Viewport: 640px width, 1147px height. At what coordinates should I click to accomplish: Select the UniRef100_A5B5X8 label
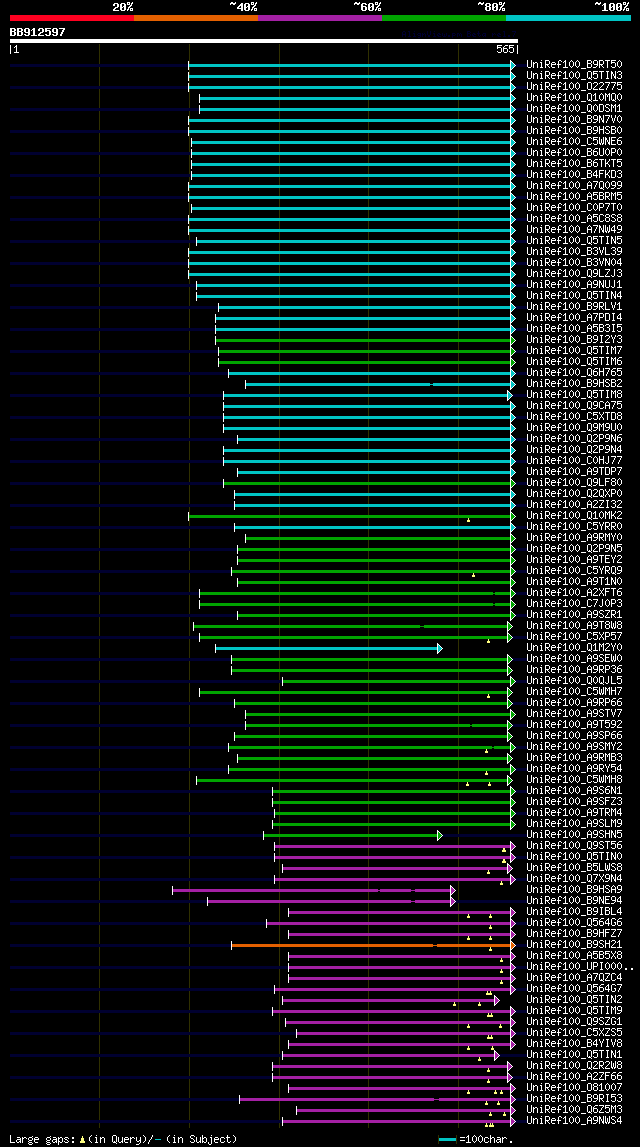coord(574,957)
